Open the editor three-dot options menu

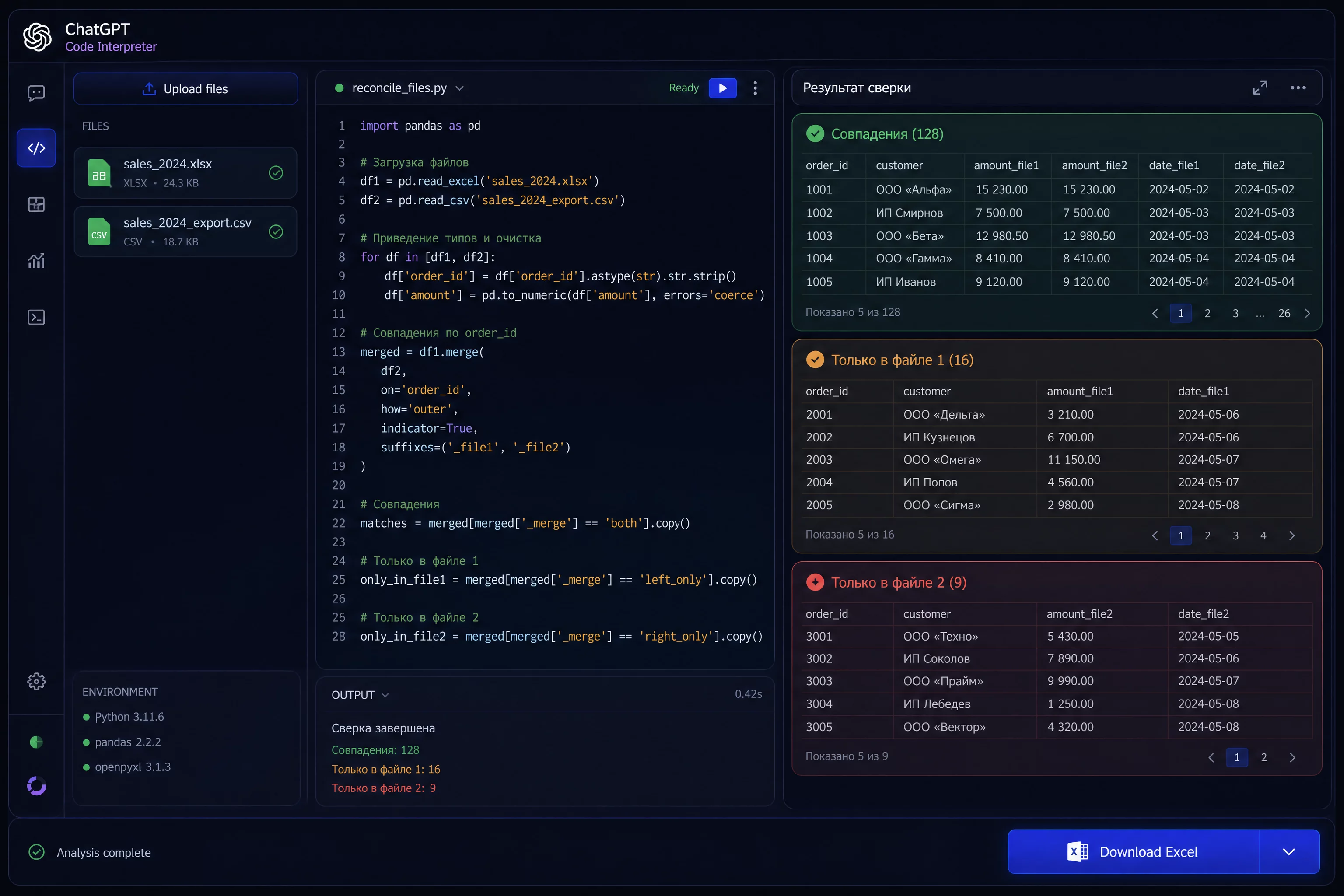(x=755, y=88)
